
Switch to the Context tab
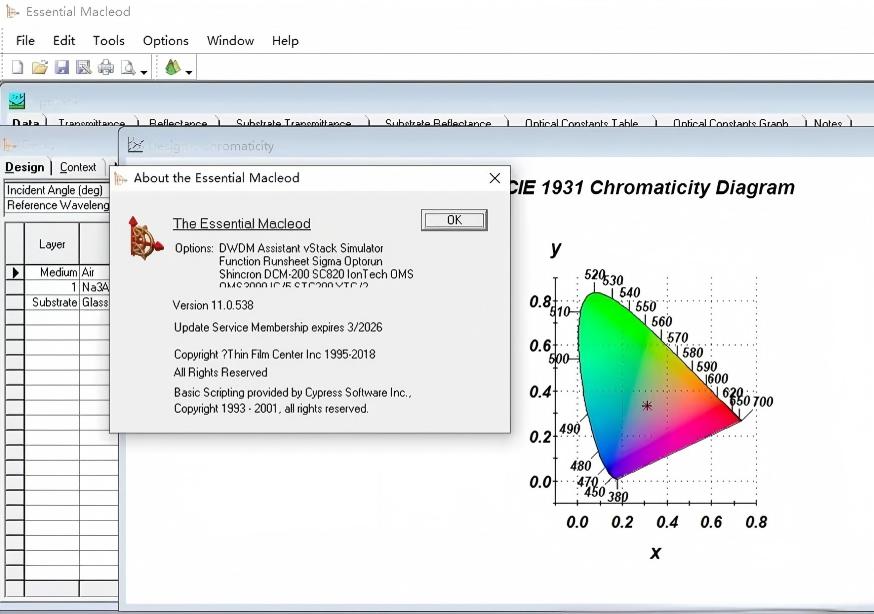point(79,167)
